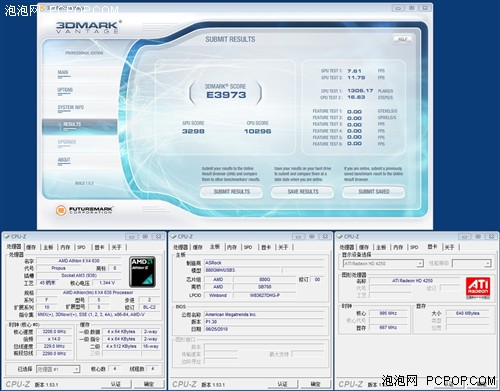Close the CPU-Z mainboard window

click(x=325, y=237)
